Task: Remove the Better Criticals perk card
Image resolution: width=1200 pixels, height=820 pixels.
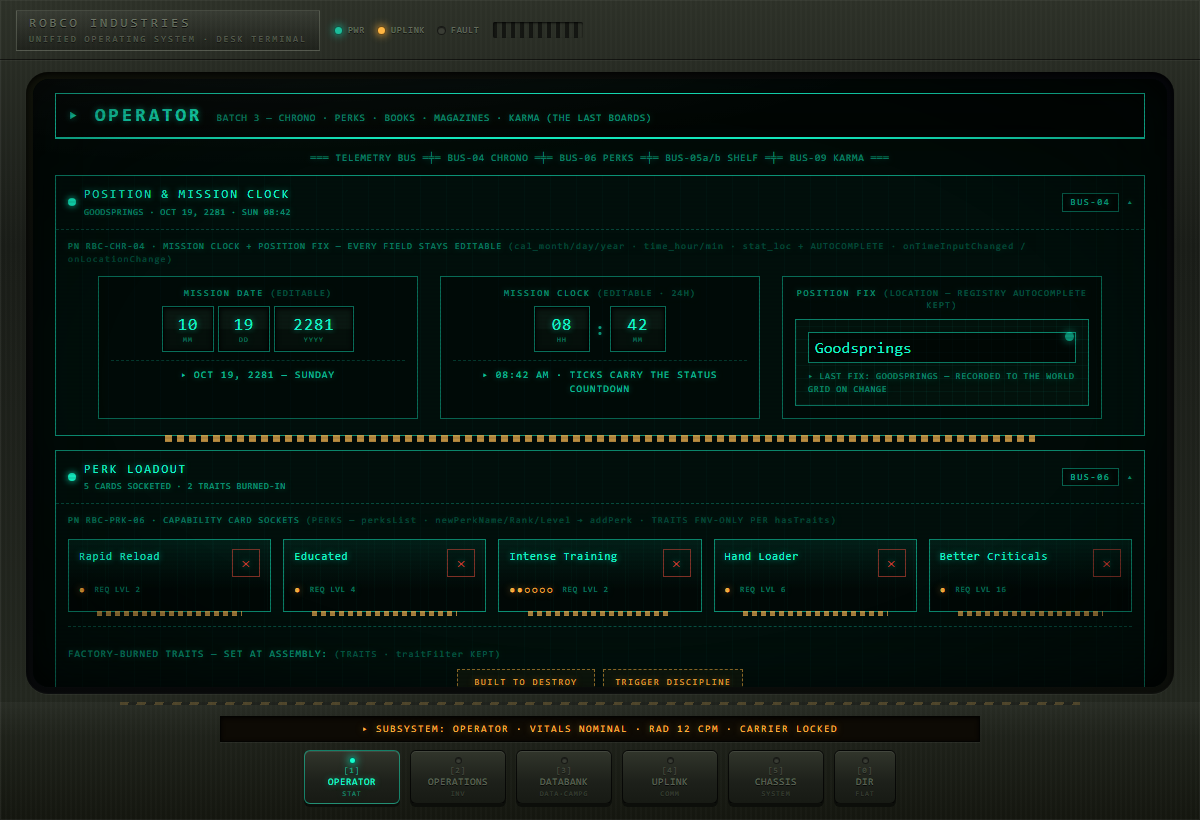Action: pos(1107,563)
